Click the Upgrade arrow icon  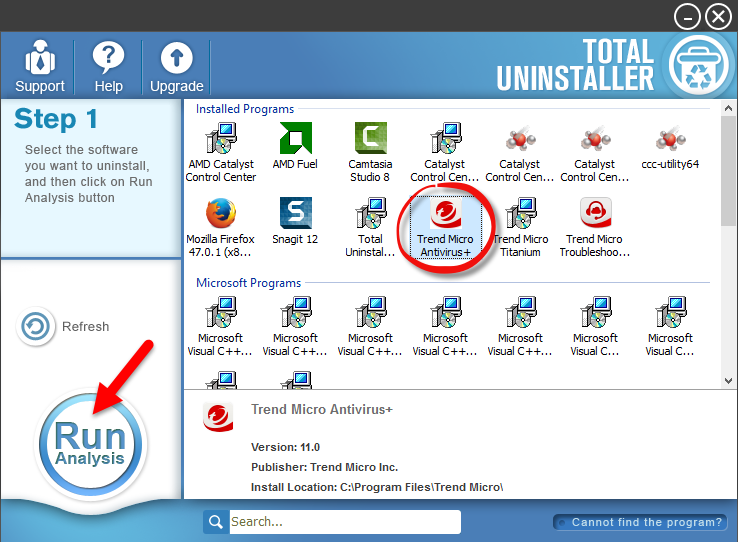click(x=176, y=58)
